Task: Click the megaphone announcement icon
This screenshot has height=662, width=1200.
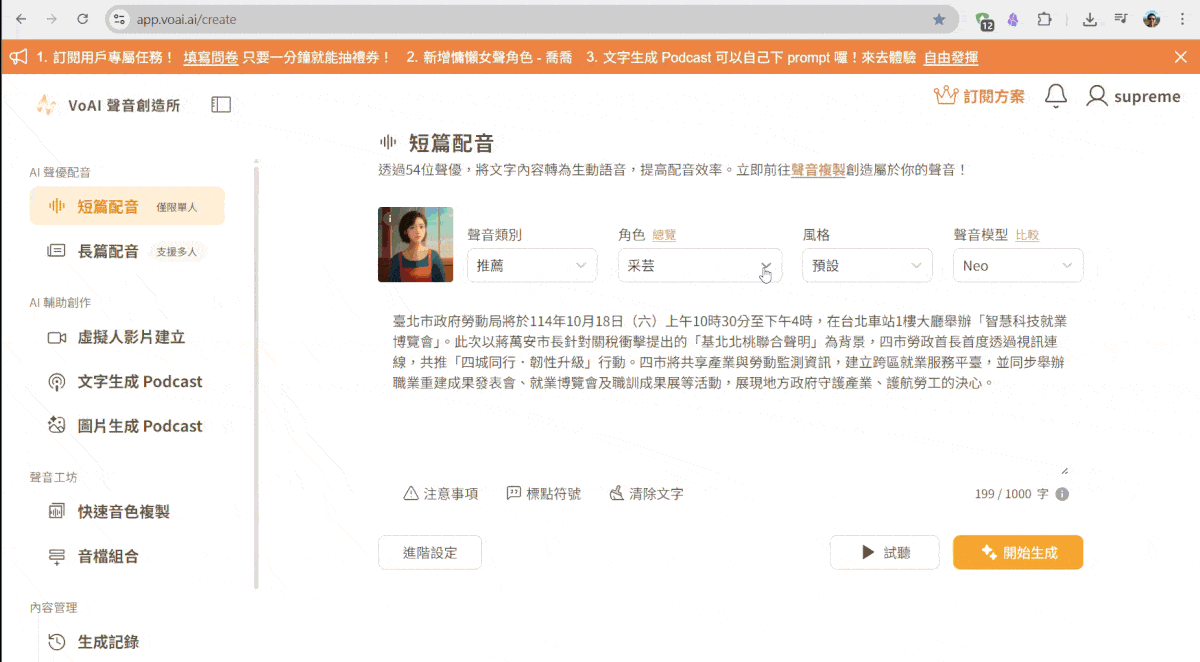Action: [x=18, y=57]
